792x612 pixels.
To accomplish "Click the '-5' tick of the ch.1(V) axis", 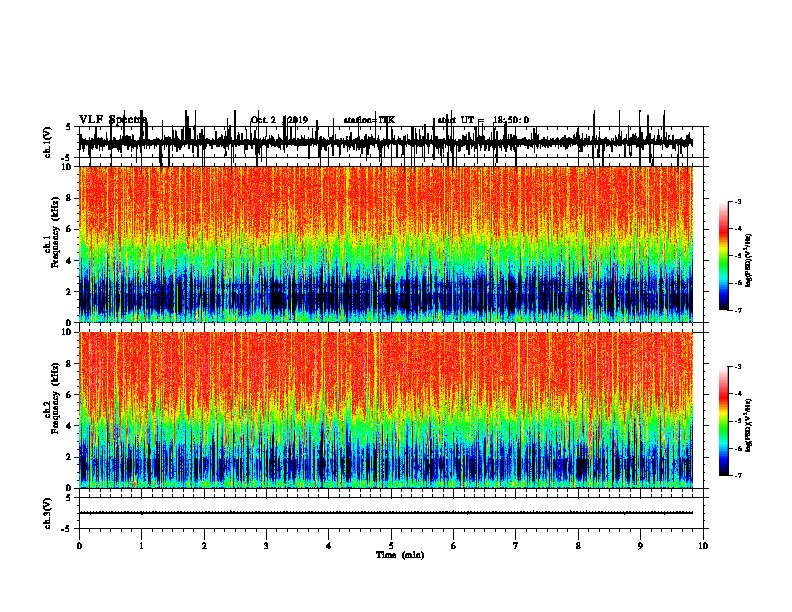I will point(67,158).
